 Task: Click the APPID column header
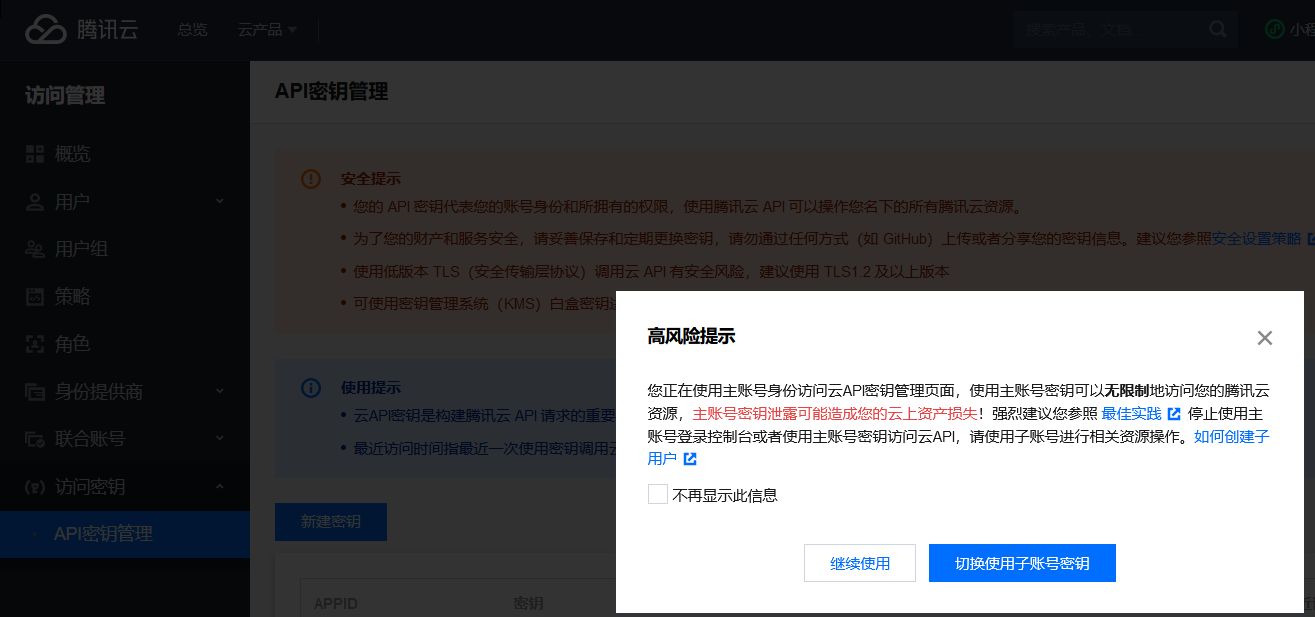tap(336, 604)
